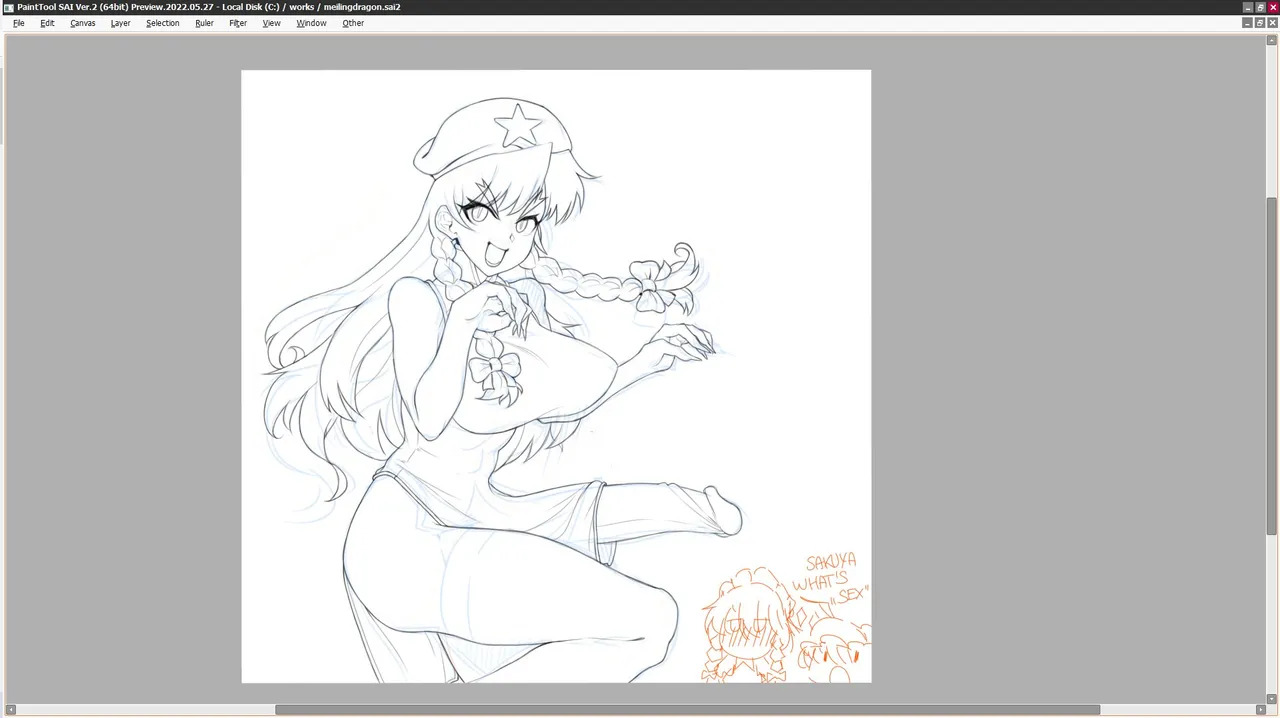This screenshot has width=1280, height=718.
Task: Open the View menu
Action: (x=271, y=23)
